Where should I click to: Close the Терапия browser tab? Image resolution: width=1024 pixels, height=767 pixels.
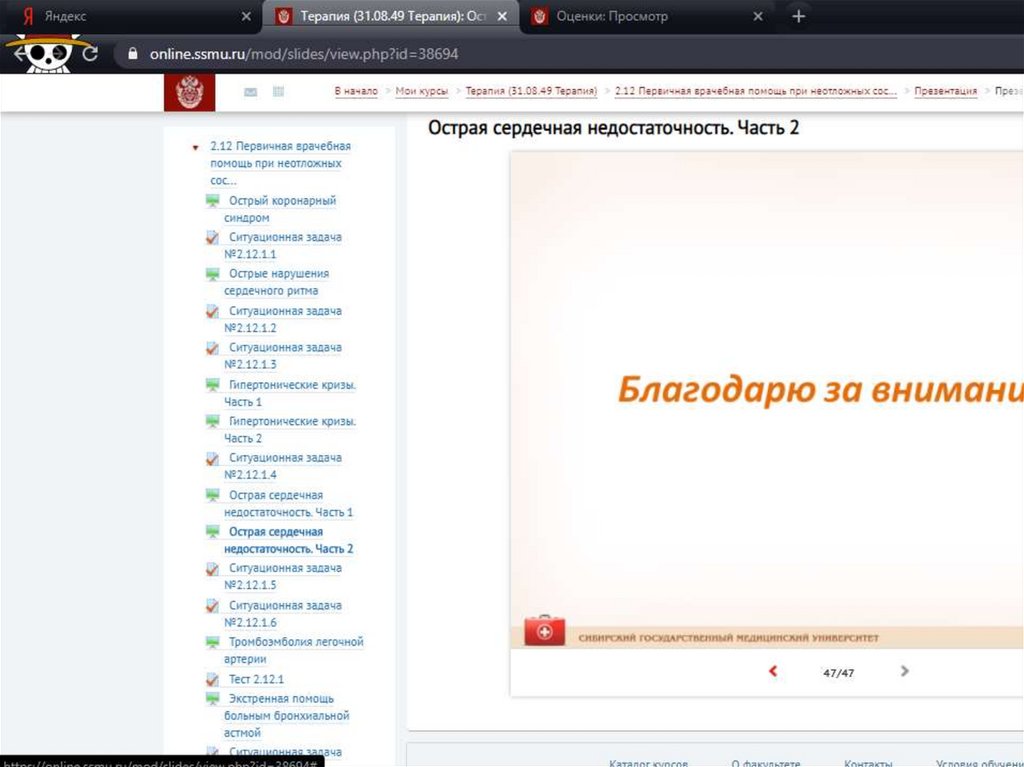(x=502, y=17)
